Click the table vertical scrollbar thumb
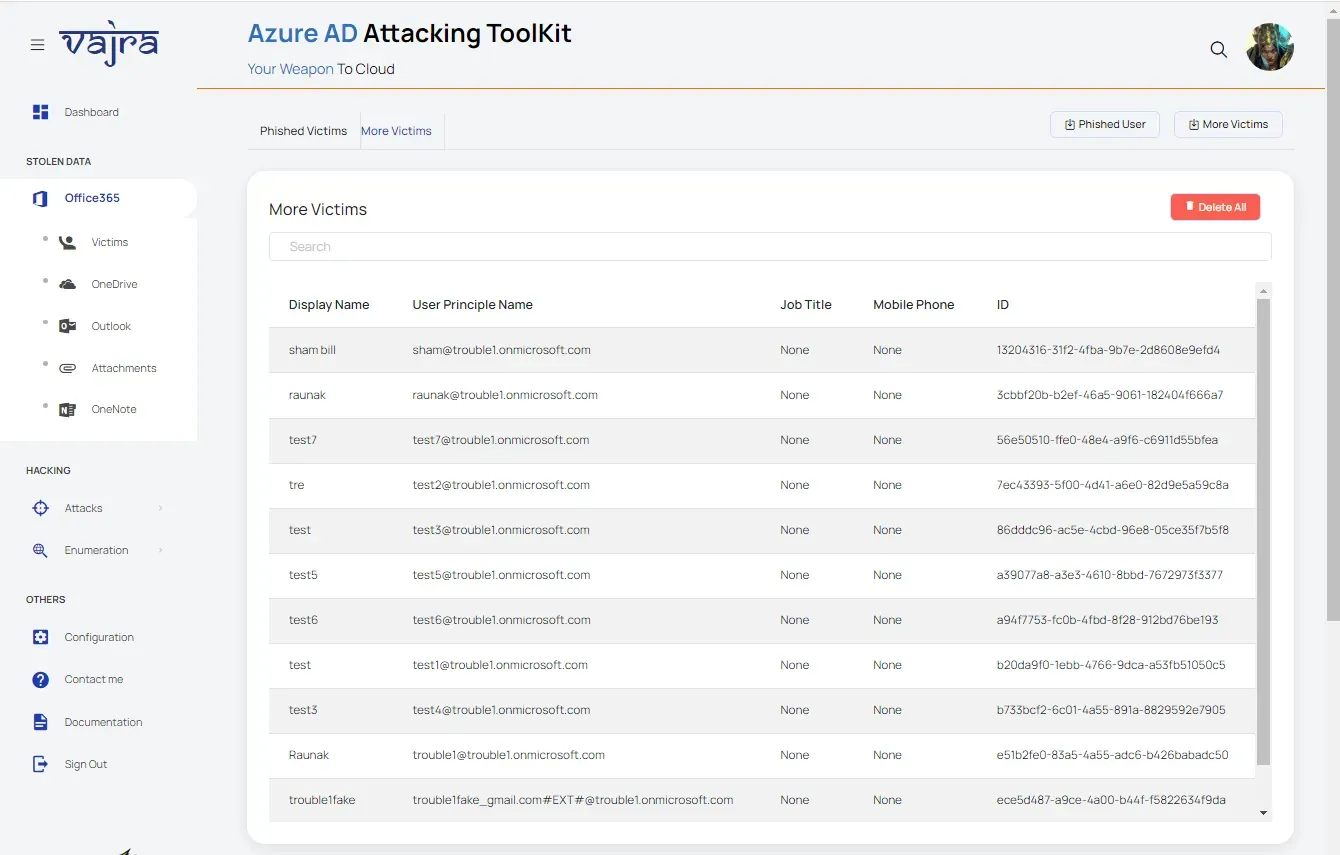This screenshot has height=855, width=1340. point(1263,531)
